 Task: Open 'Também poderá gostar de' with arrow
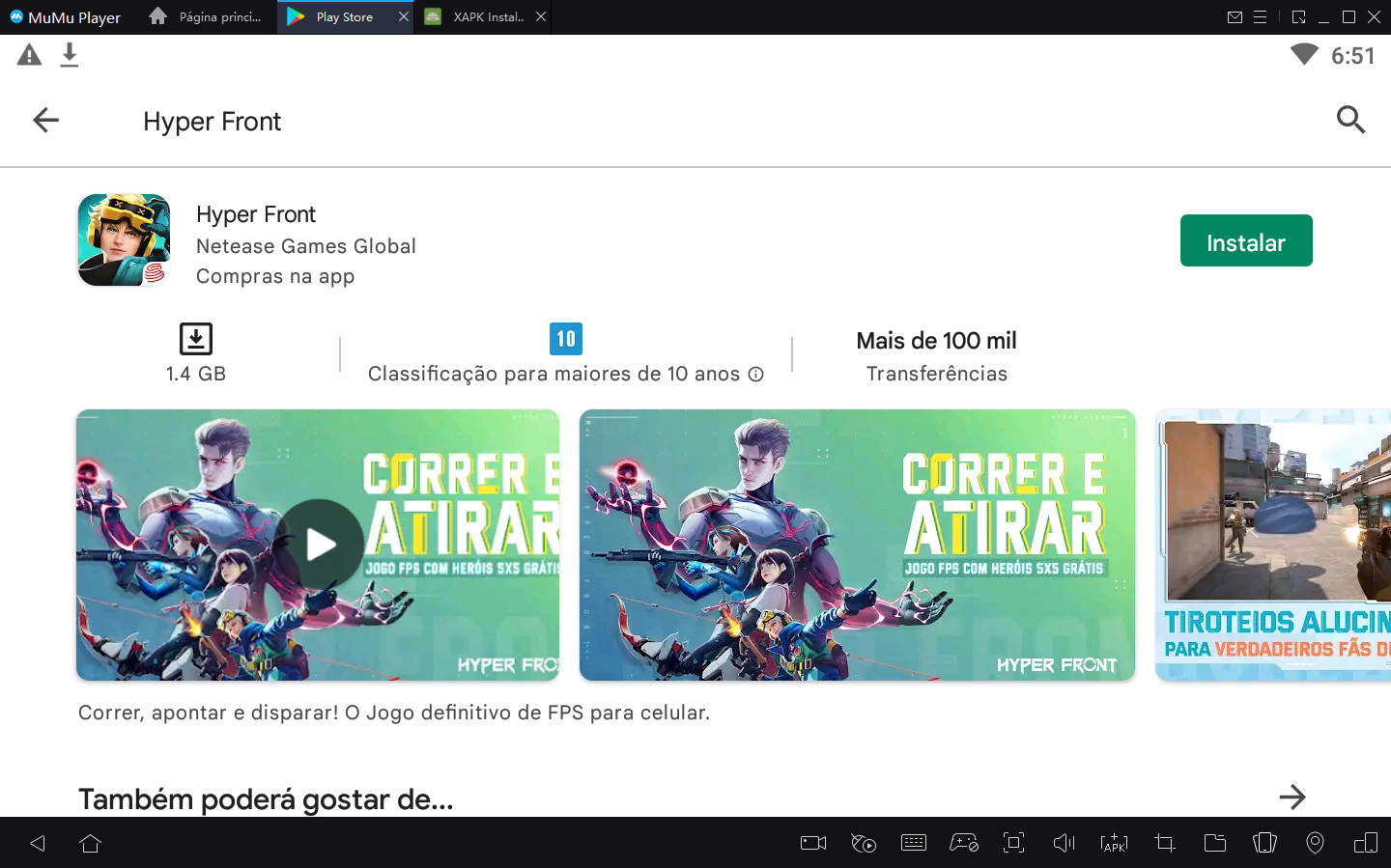[1292, 798]
